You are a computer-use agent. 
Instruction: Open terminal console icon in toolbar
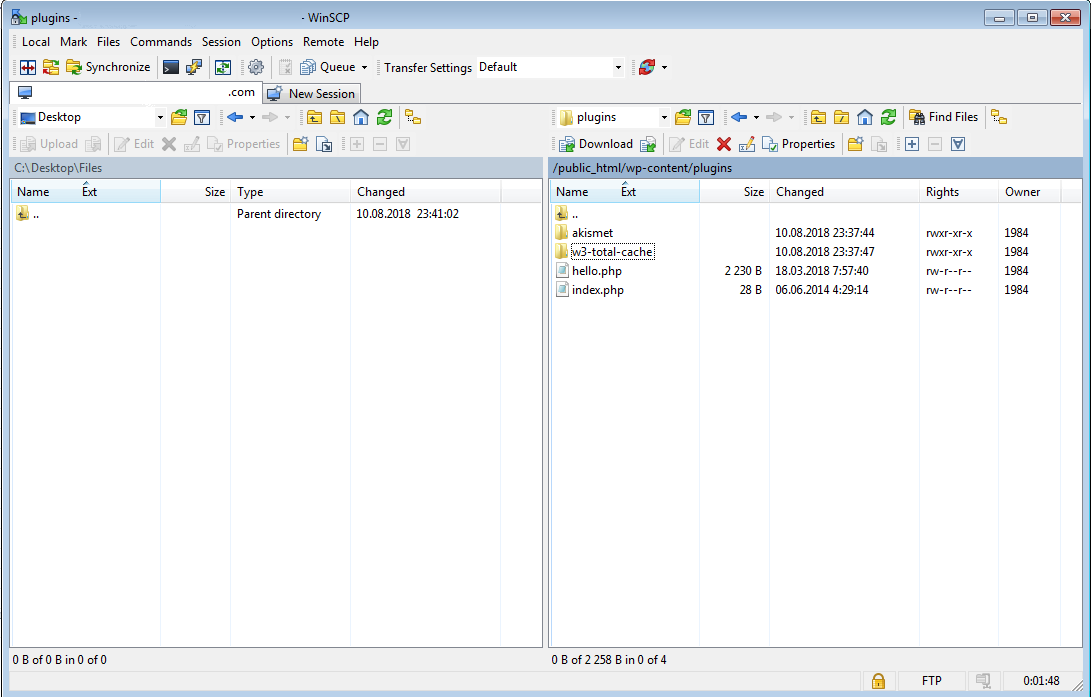(x=171, y=67)
